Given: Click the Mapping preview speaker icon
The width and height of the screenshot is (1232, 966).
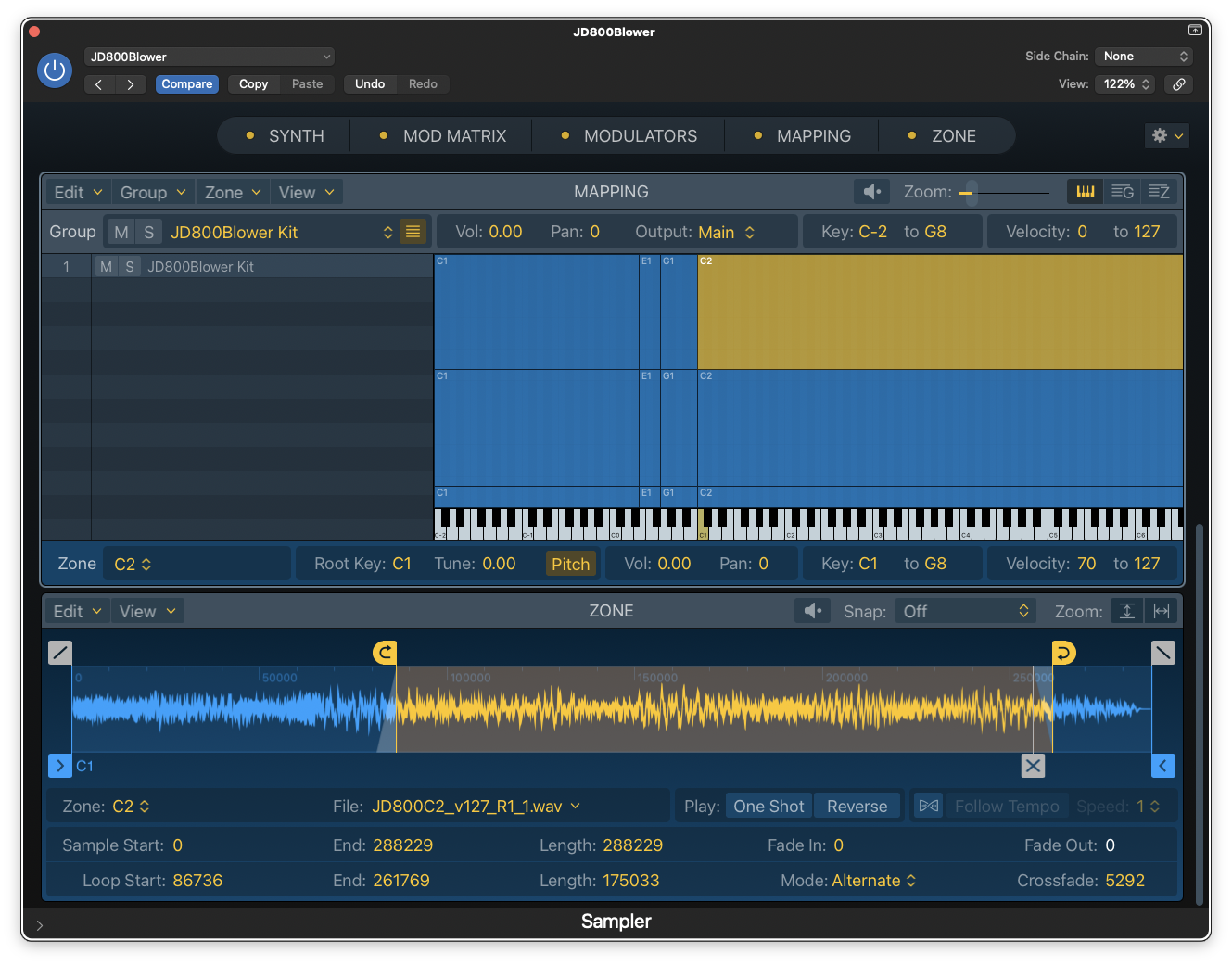Looking at the screenshot, I should click(x=871, y=192).
